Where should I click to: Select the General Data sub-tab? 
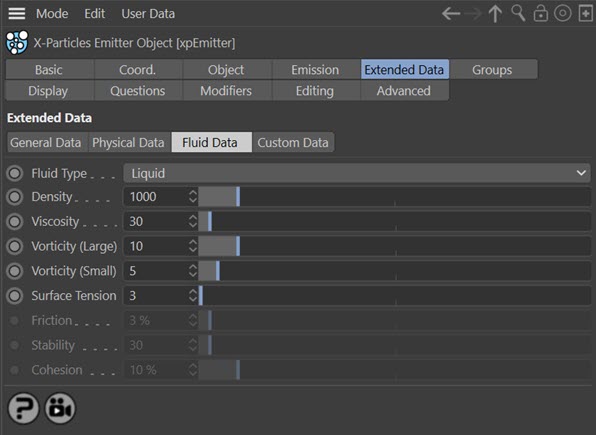click(x=48, y=142)
